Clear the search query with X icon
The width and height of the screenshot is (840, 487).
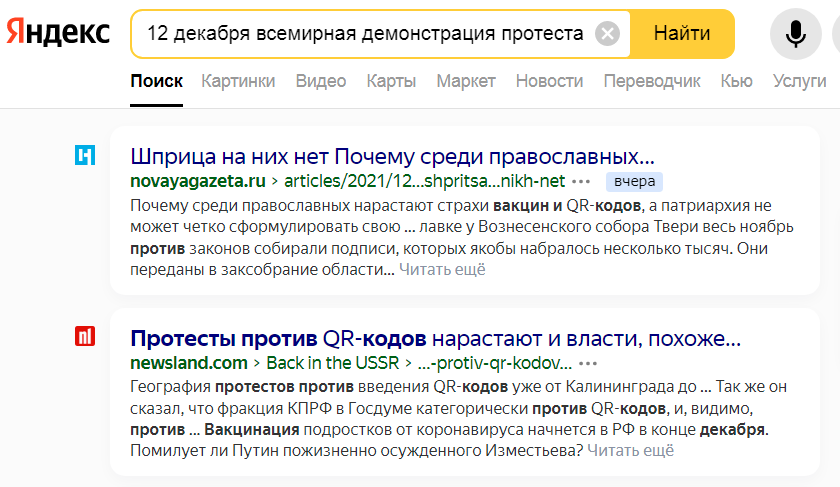(x=607, y=34)
